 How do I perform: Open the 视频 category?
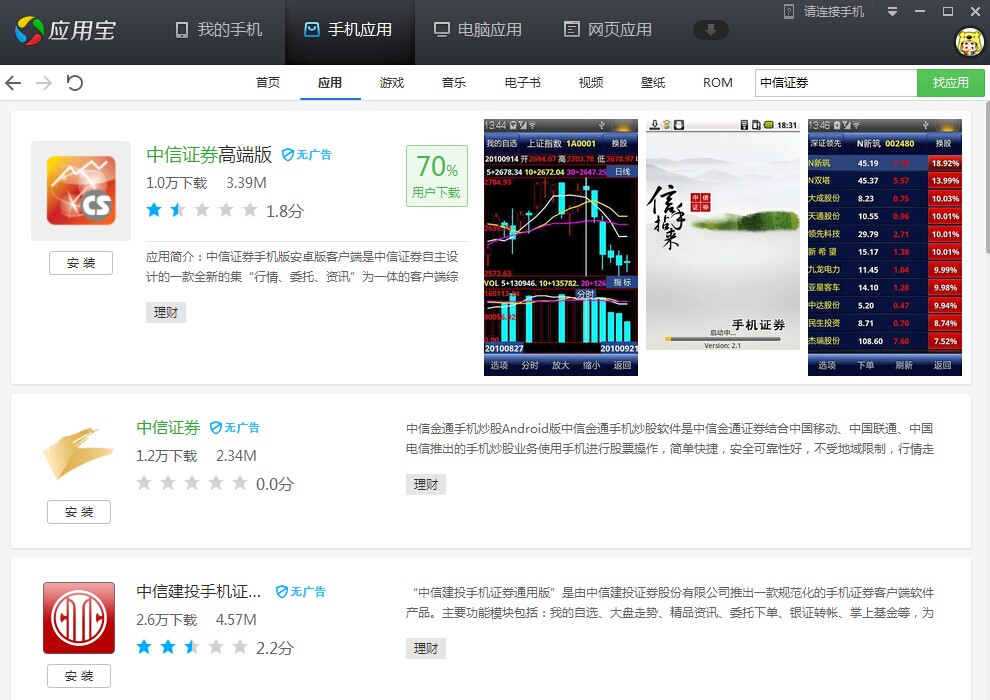click(x=591, y=83)
